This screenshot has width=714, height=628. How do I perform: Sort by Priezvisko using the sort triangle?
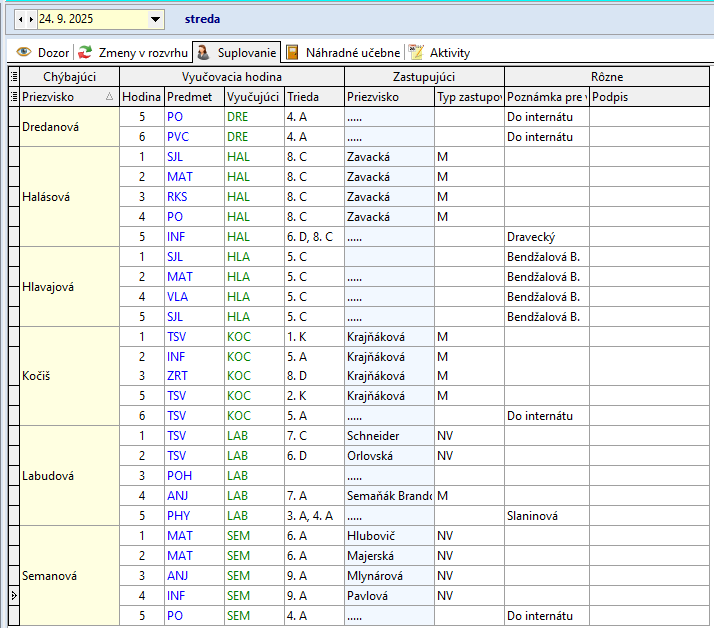point(109,97)
